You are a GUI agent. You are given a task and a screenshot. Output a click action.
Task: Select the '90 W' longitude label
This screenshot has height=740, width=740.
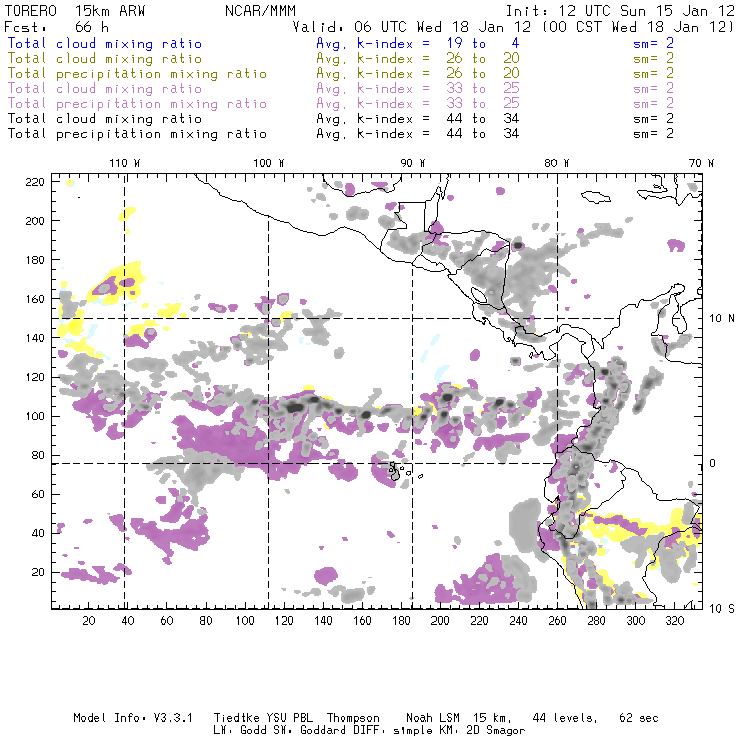click(x=413, y=163)
